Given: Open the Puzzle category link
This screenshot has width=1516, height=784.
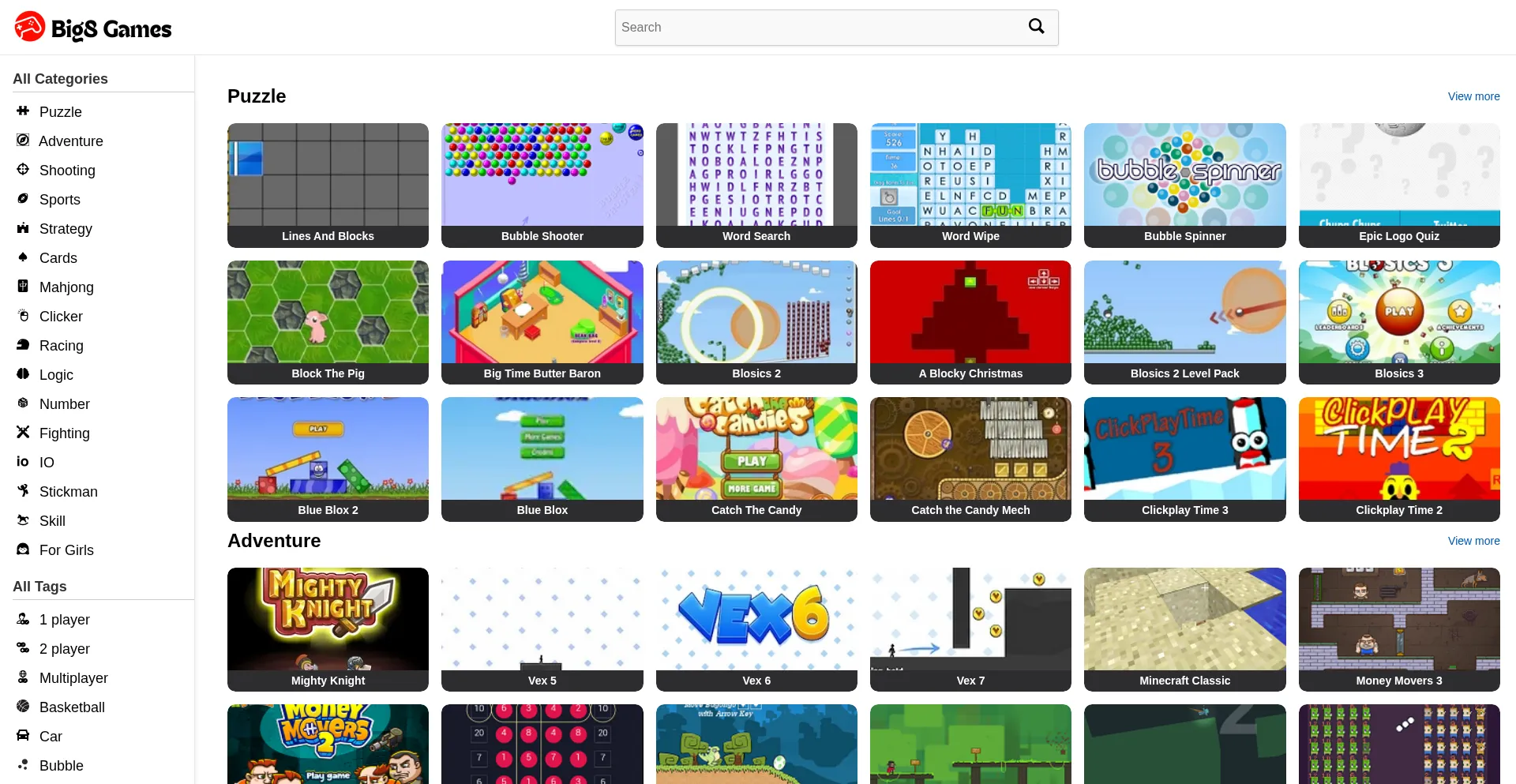Looking at the screenshot, I should pyautogui.click(x=61, y=112).
